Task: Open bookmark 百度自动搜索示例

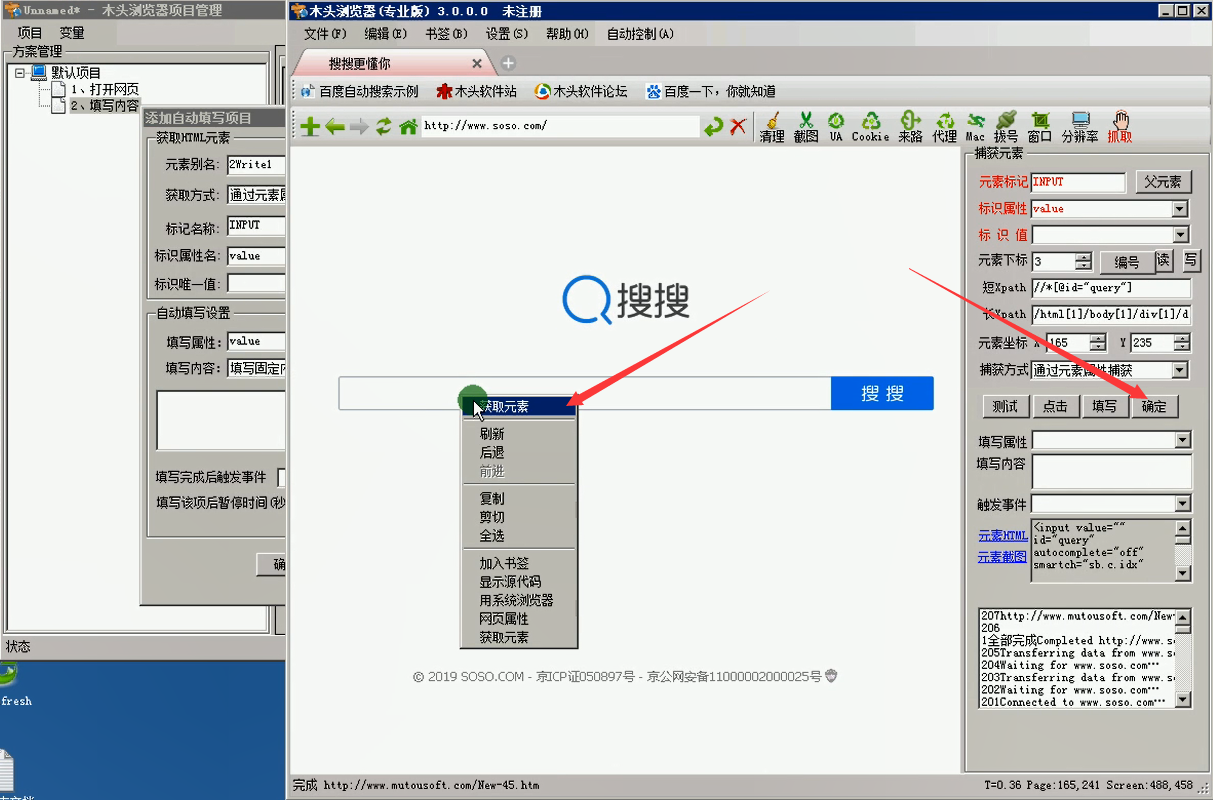Action: click(x=359, y=91)
